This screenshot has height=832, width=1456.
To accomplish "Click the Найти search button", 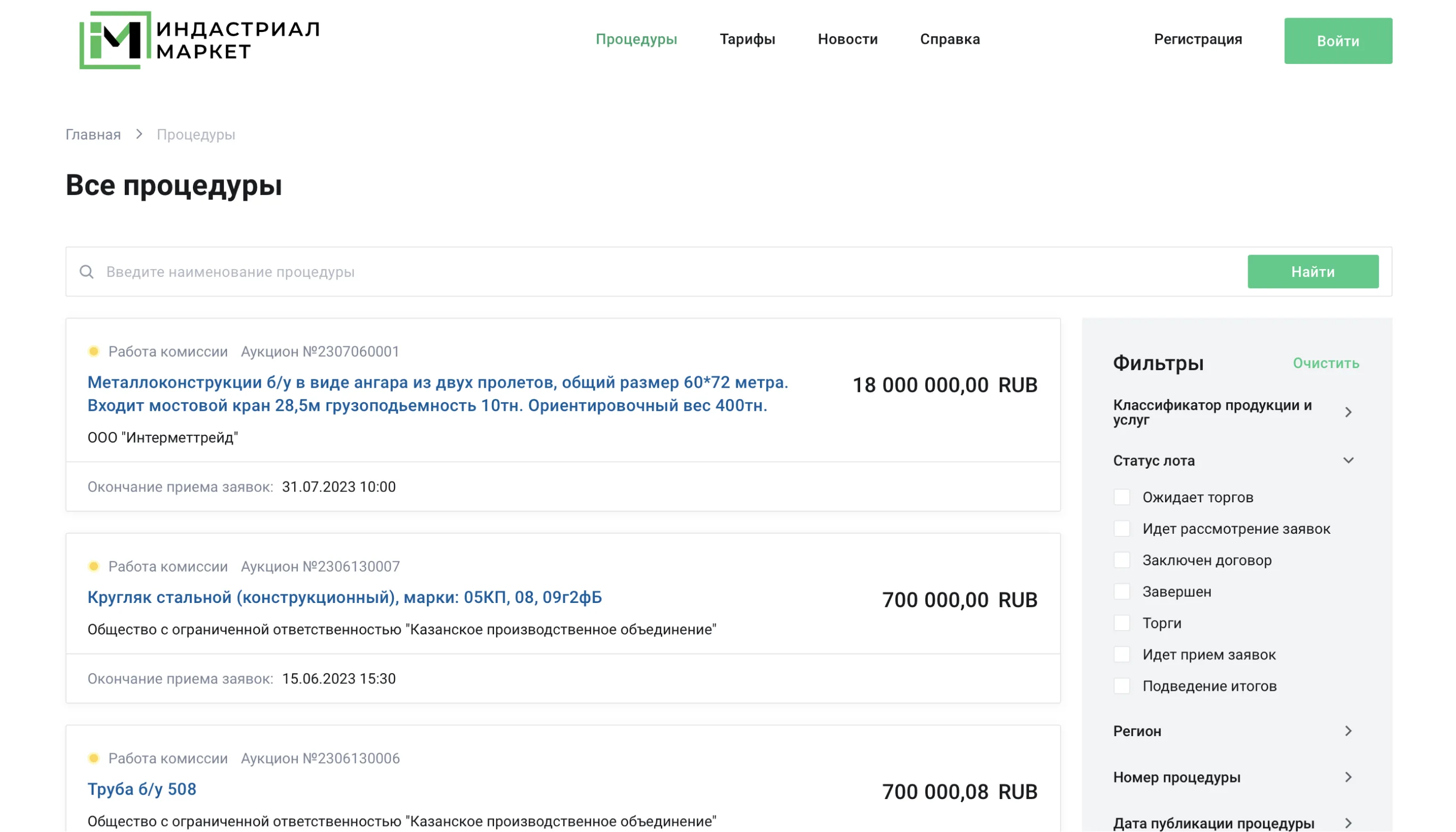I will click(x=1313, y=272).
